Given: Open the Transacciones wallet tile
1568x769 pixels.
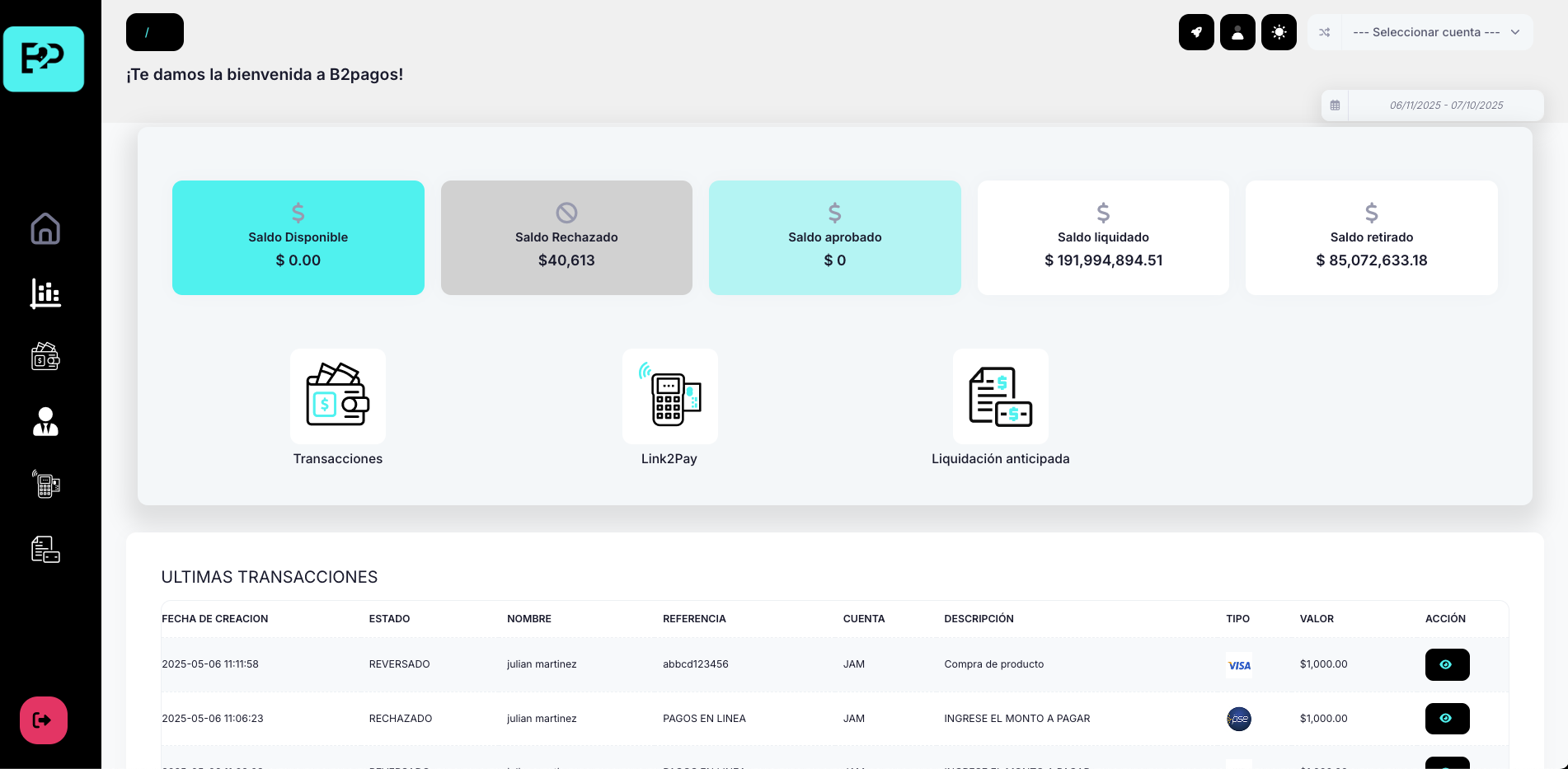Looking at the screenshot, I should click(x=338, y=396).
